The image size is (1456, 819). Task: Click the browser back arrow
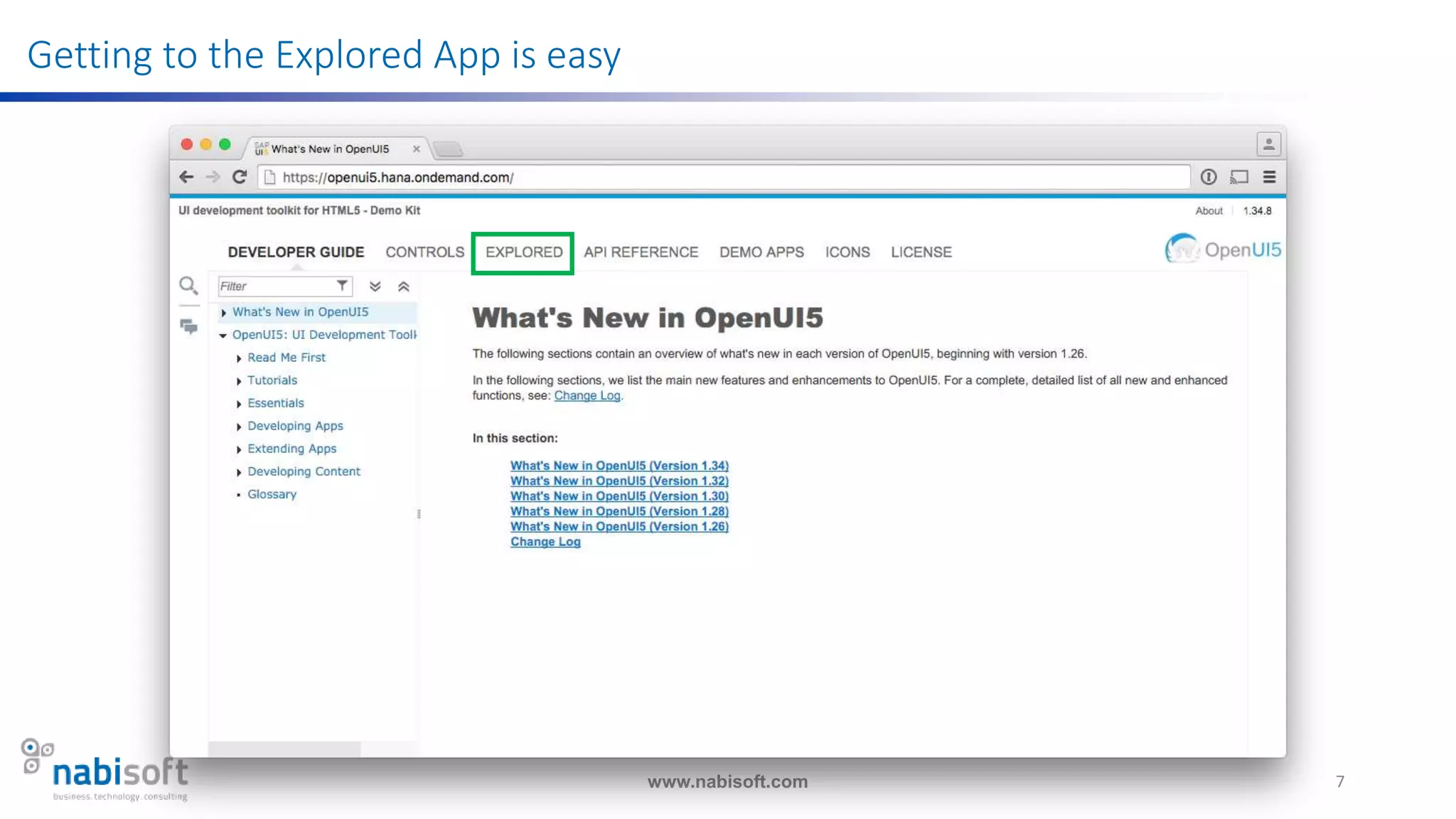[x=186, y=177]
